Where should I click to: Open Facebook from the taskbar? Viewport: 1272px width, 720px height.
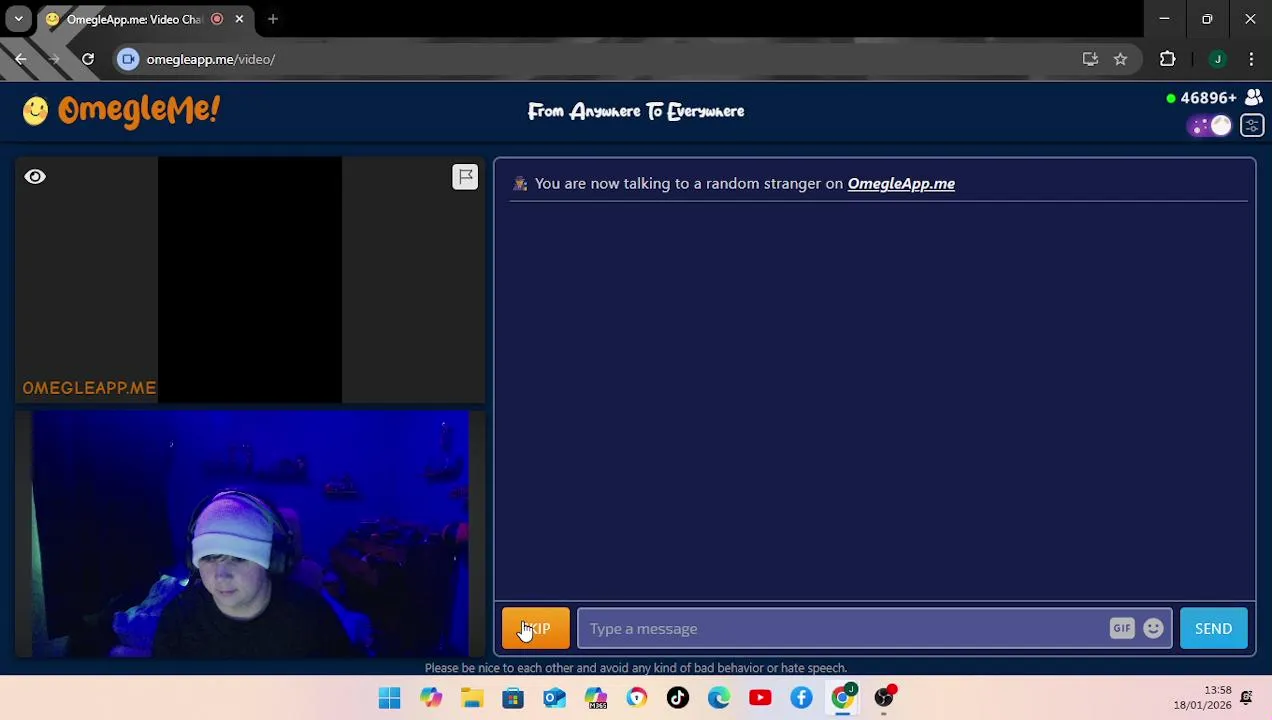[x=801, y=697]
